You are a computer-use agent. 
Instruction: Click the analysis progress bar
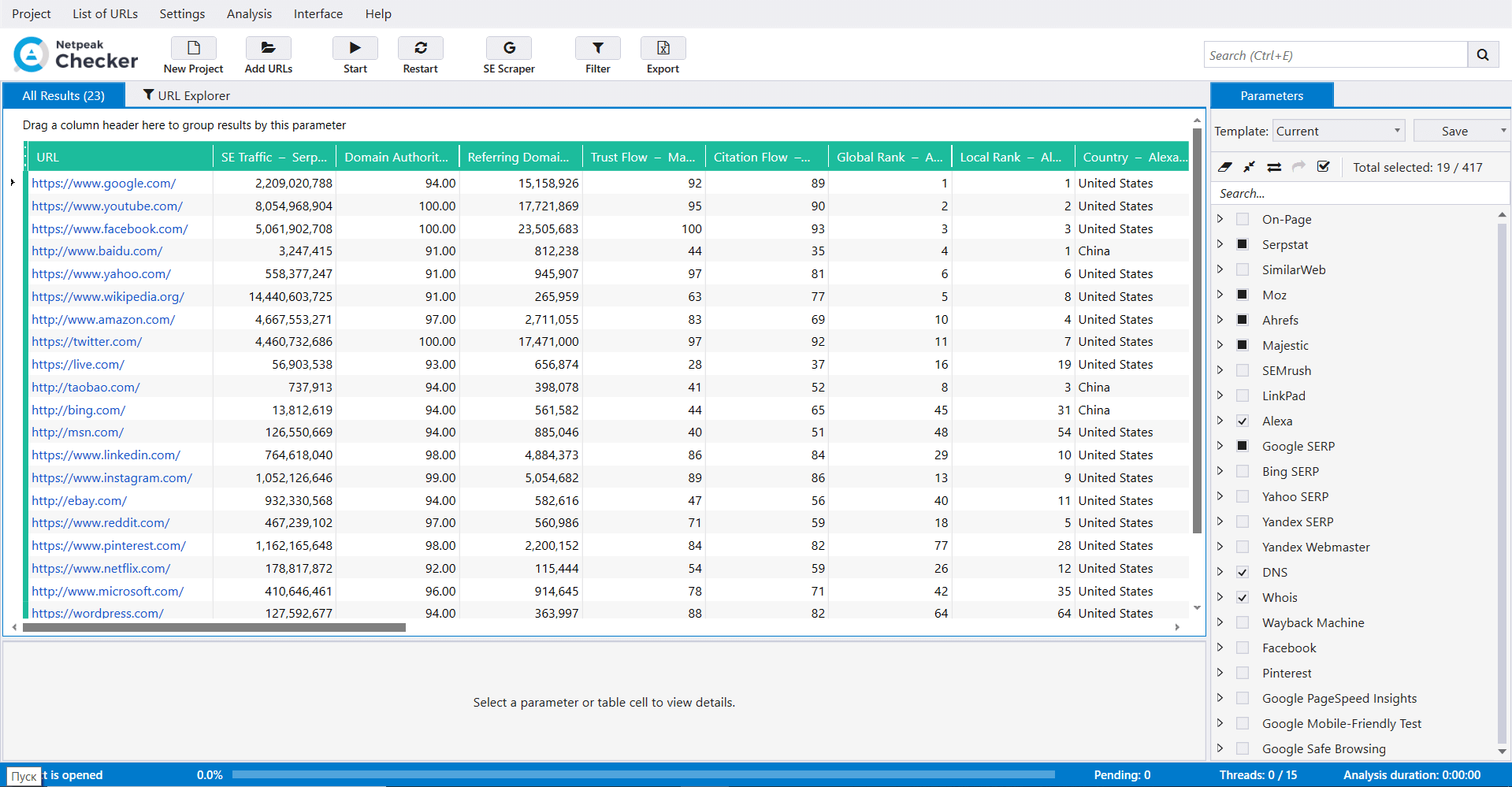pyautogui.click(x=643, y=774)
